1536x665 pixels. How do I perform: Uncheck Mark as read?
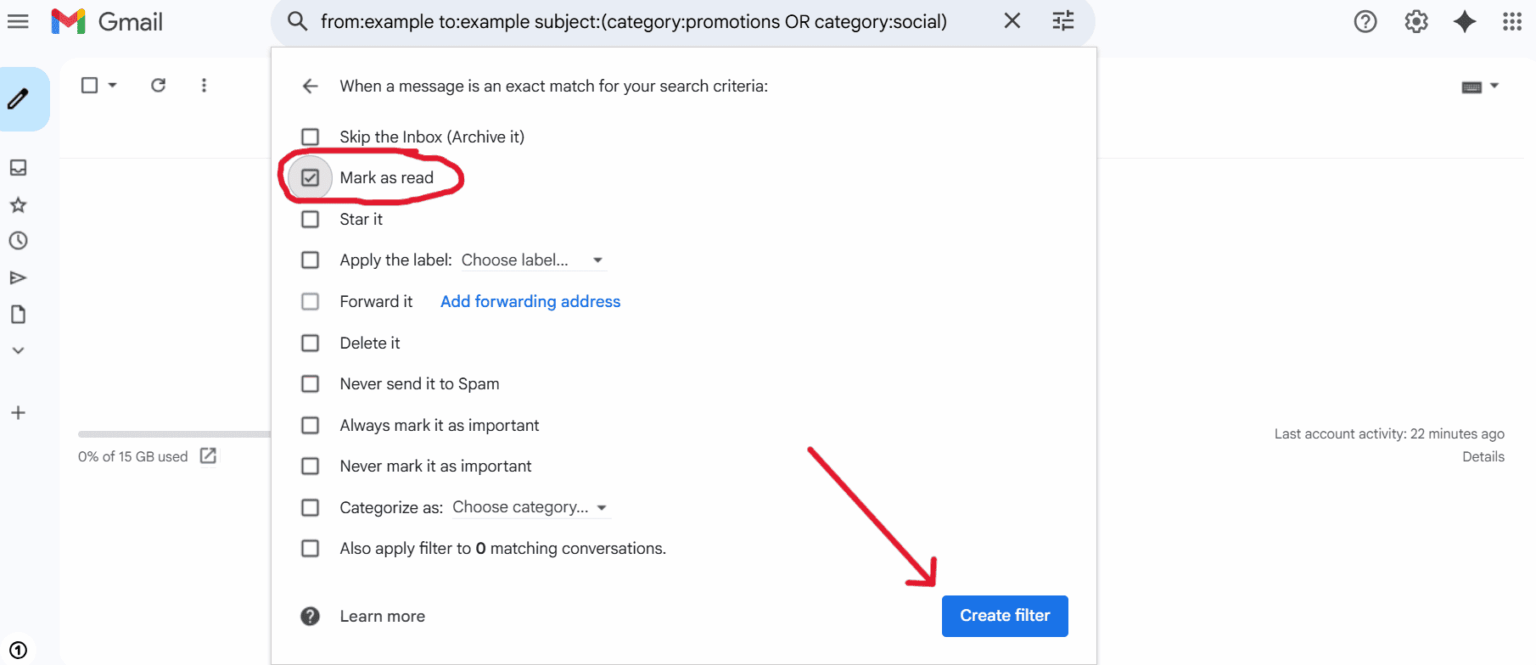[310, 177]
